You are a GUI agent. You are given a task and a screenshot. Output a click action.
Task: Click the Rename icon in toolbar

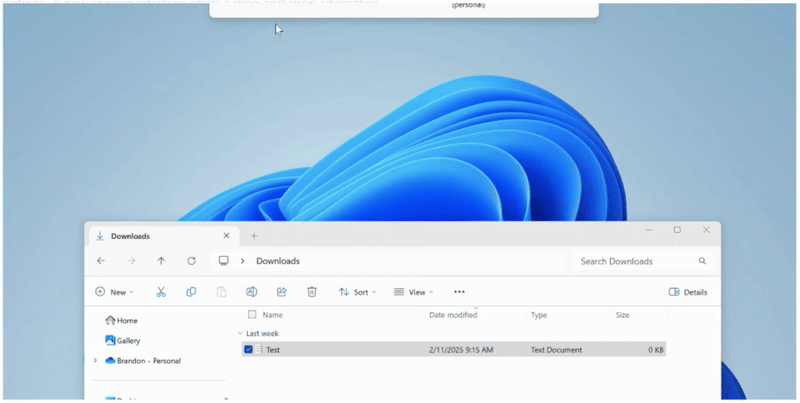click(252, 292)
